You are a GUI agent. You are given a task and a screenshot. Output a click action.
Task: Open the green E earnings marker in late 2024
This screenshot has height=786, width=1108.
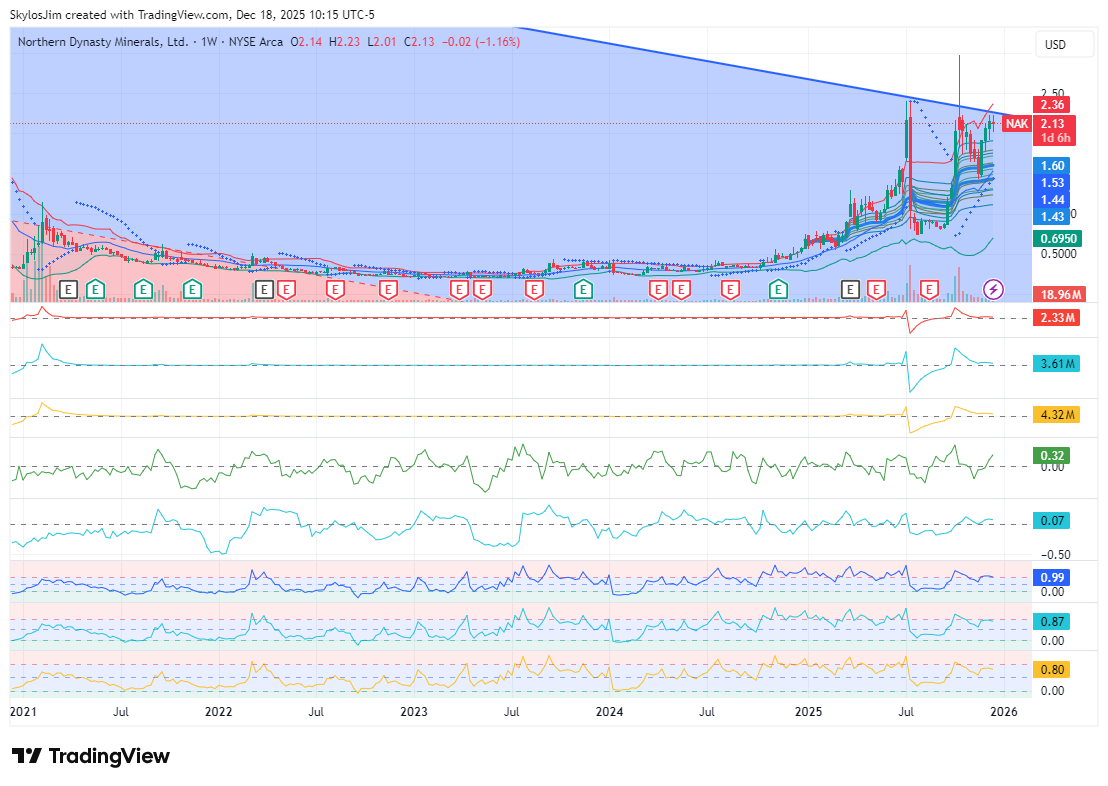coord(778,289)
